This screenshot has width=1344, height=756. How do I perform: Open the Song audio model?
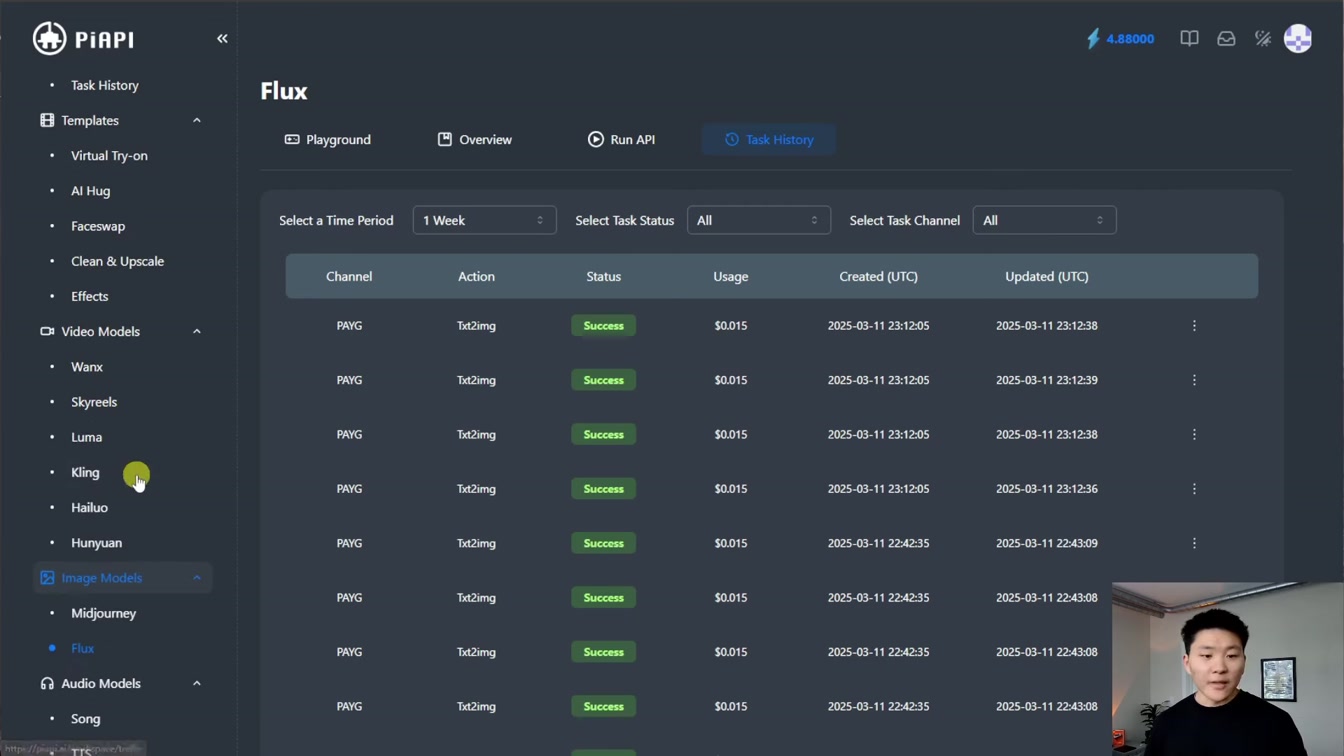coord(85,719)
